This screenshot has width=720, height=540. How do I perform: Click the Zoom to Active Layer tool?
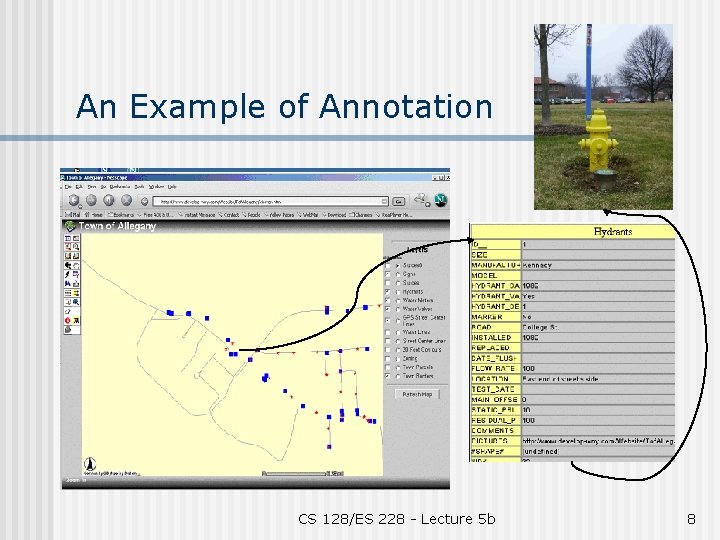pos(76,256)
